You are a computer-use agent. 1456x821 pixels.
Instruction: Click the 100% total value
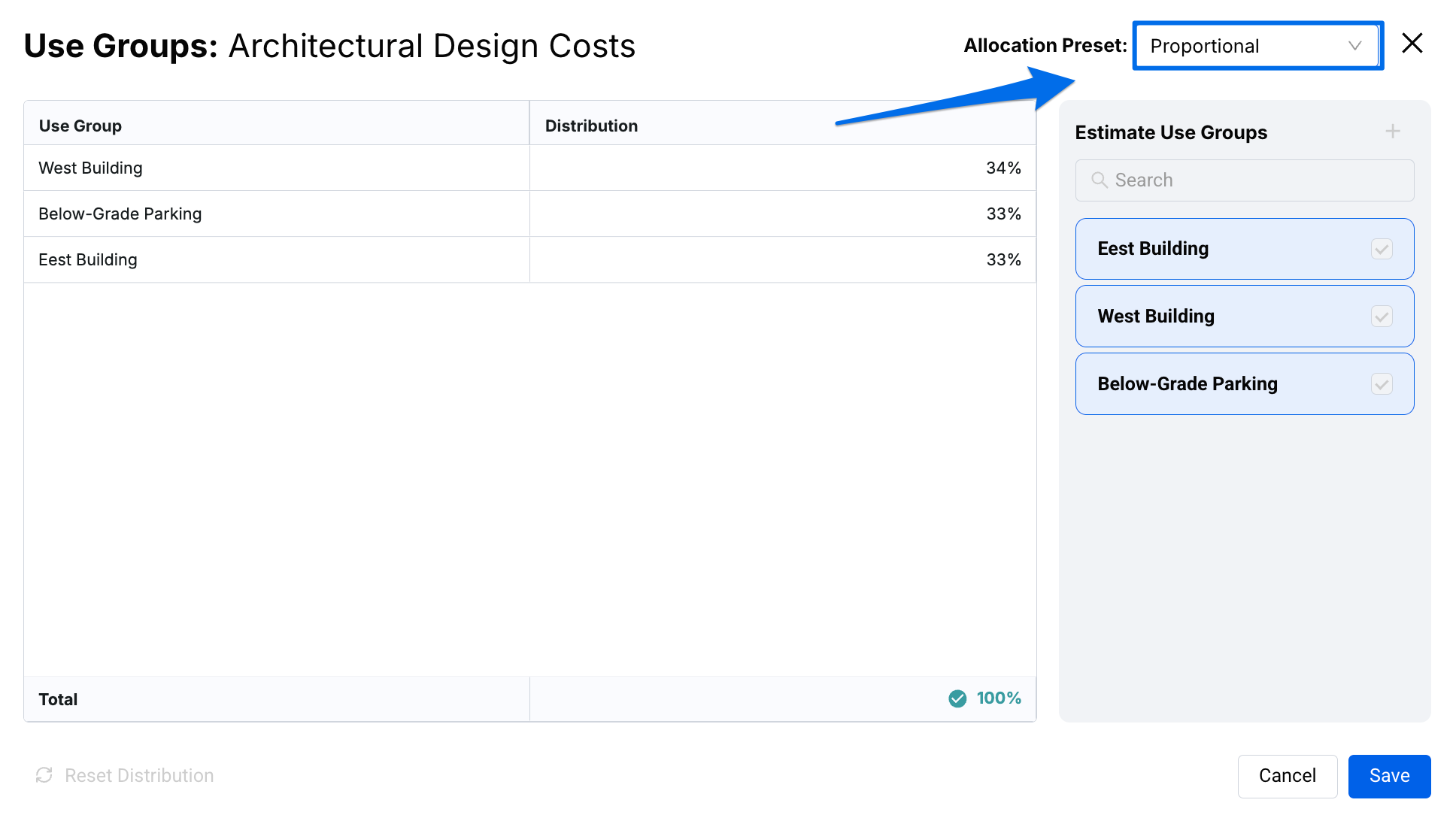click(x=998, y=698)
